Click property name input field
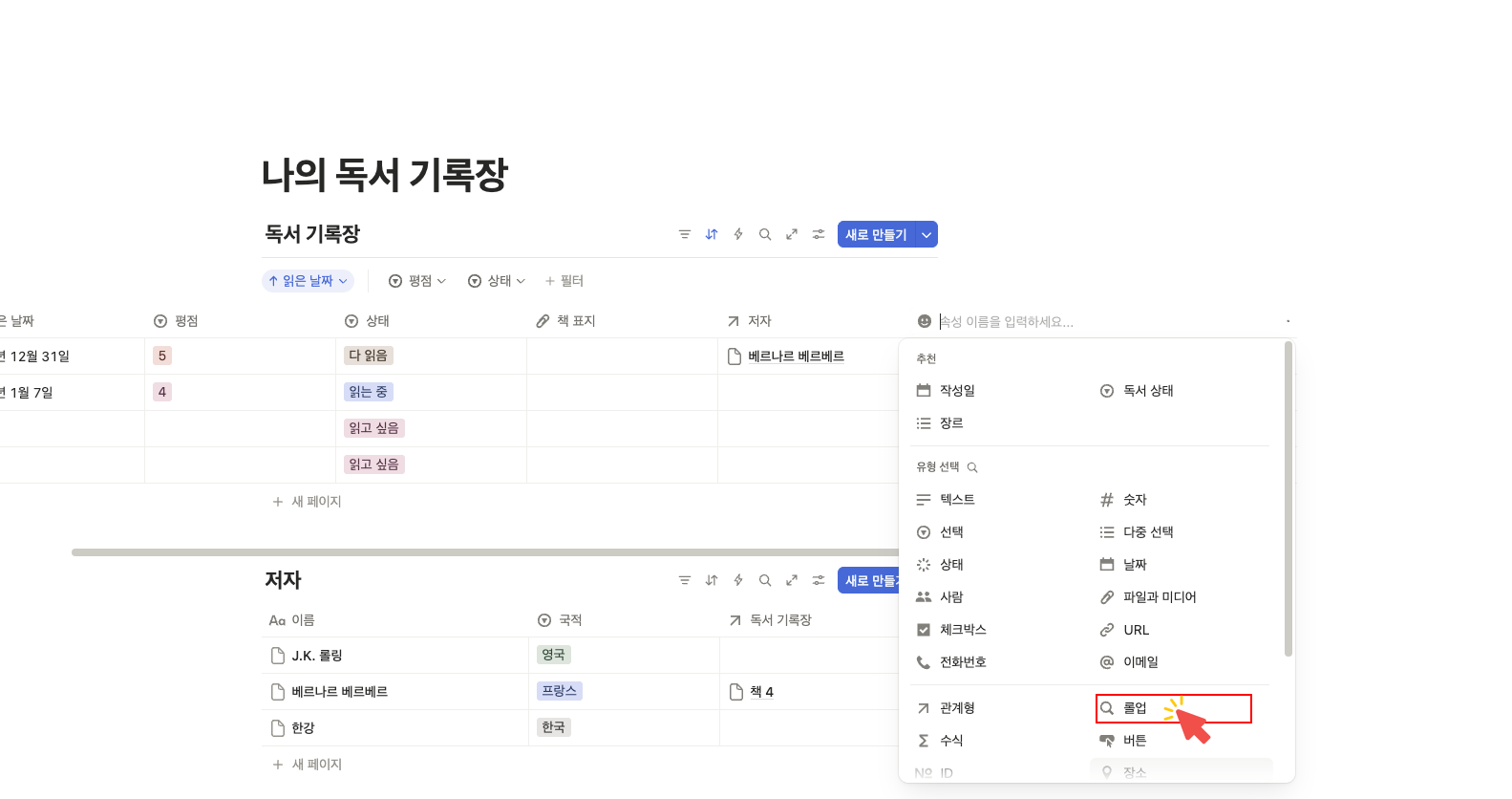Viewport: 1512px width, 799px height. coord(1108,321)
